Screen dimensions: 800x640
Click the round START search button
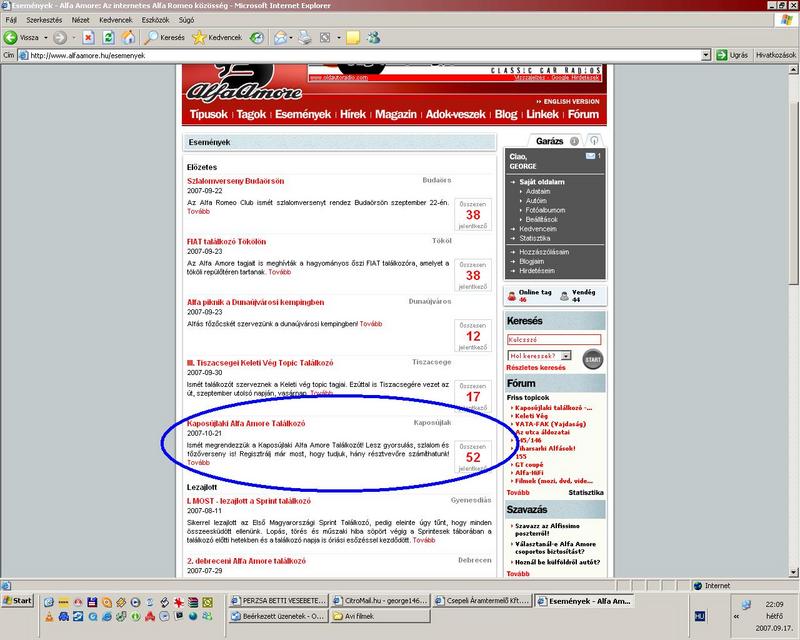pyautogui.click(x=592, y=359)
